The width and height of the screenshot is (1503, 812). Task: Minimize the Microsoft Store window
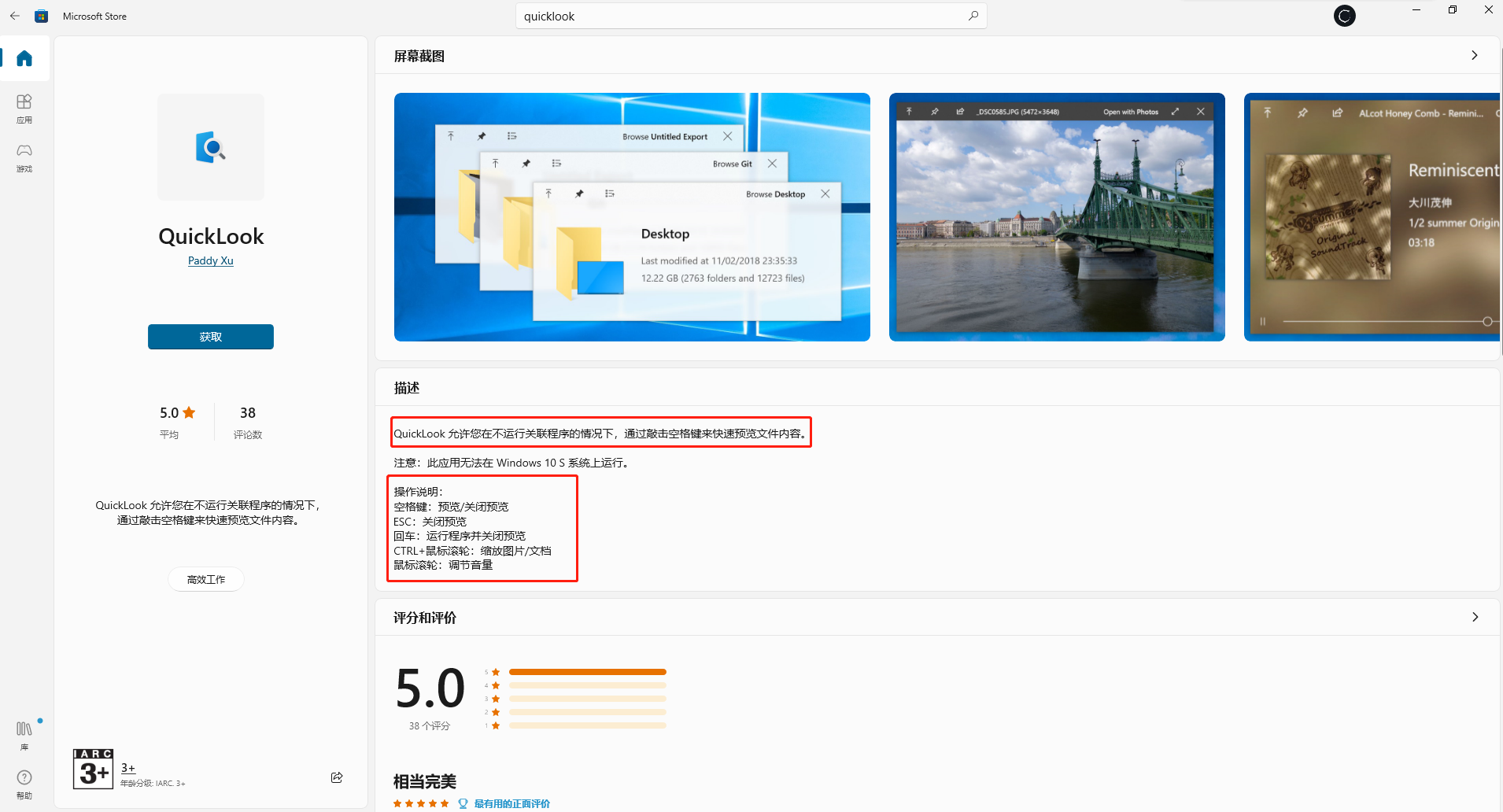tap(1416, 9)
